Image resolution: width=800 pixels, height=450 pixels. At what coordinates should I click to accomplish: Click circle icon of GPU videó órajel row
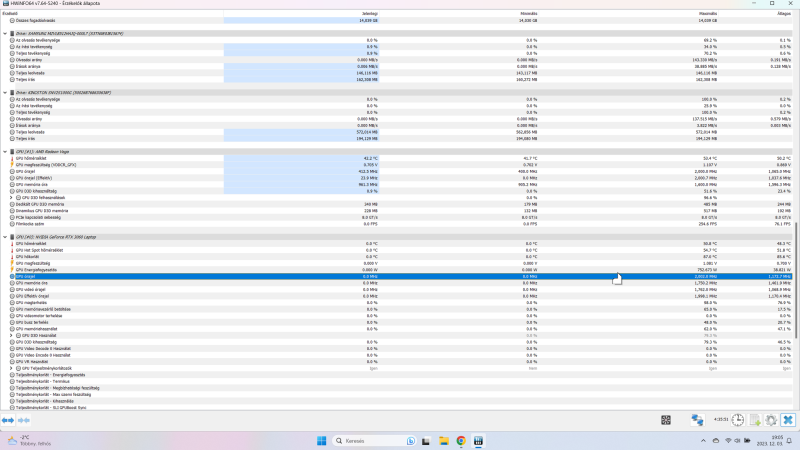(12, 289)
